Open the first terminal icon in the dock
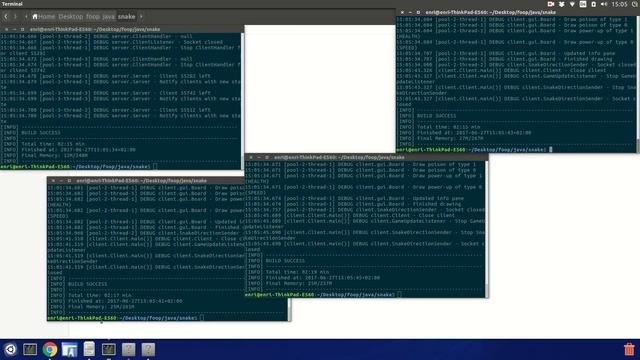 [30, 349]
